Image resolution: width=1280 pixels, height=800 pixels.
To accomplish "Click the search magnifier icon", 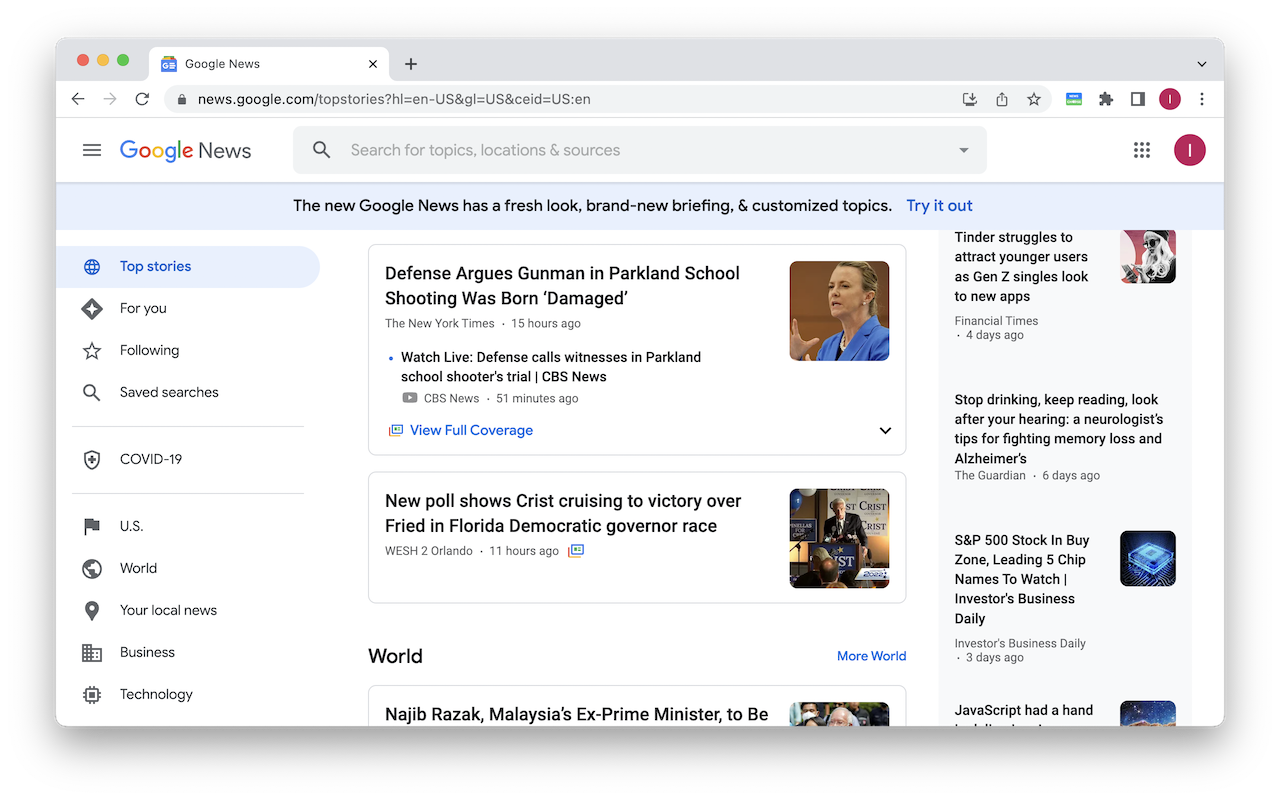I will point(321,150).
